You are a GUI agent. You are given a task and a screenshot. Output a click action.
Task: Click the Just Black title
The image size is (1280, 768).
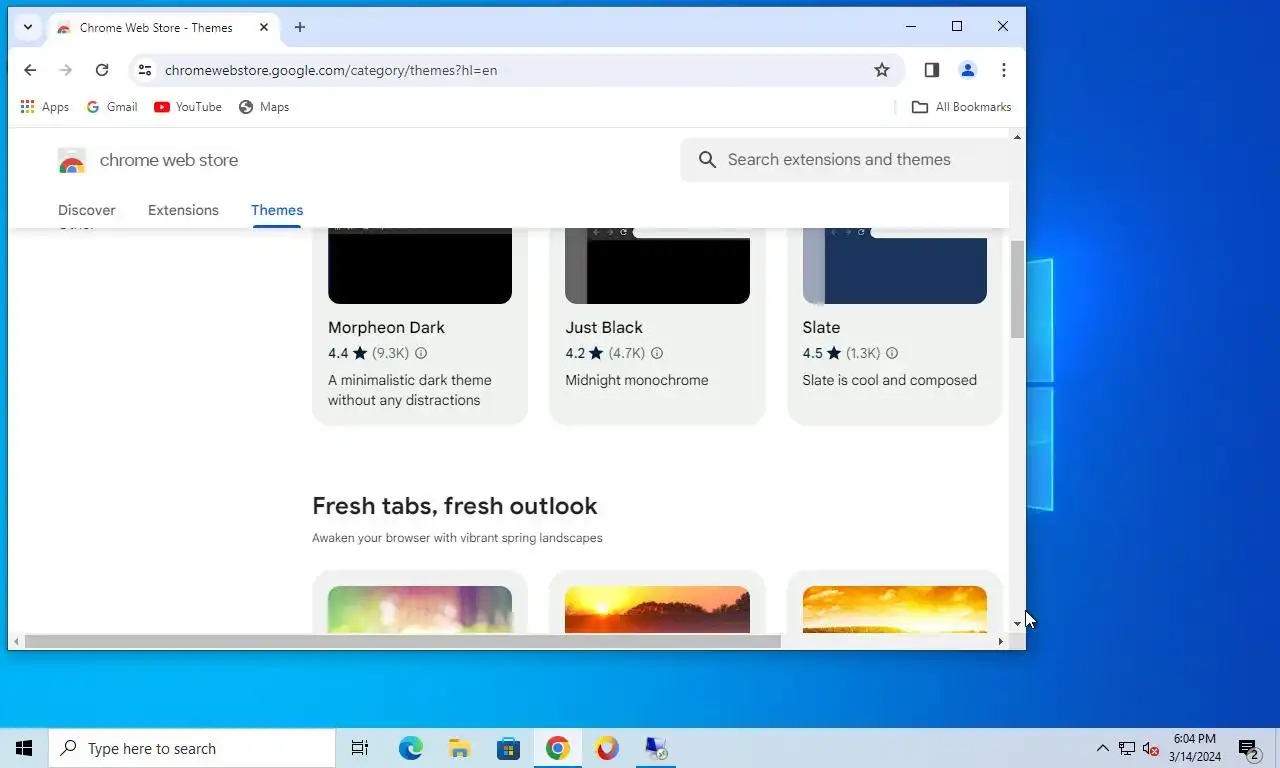(x=604, y=328)
